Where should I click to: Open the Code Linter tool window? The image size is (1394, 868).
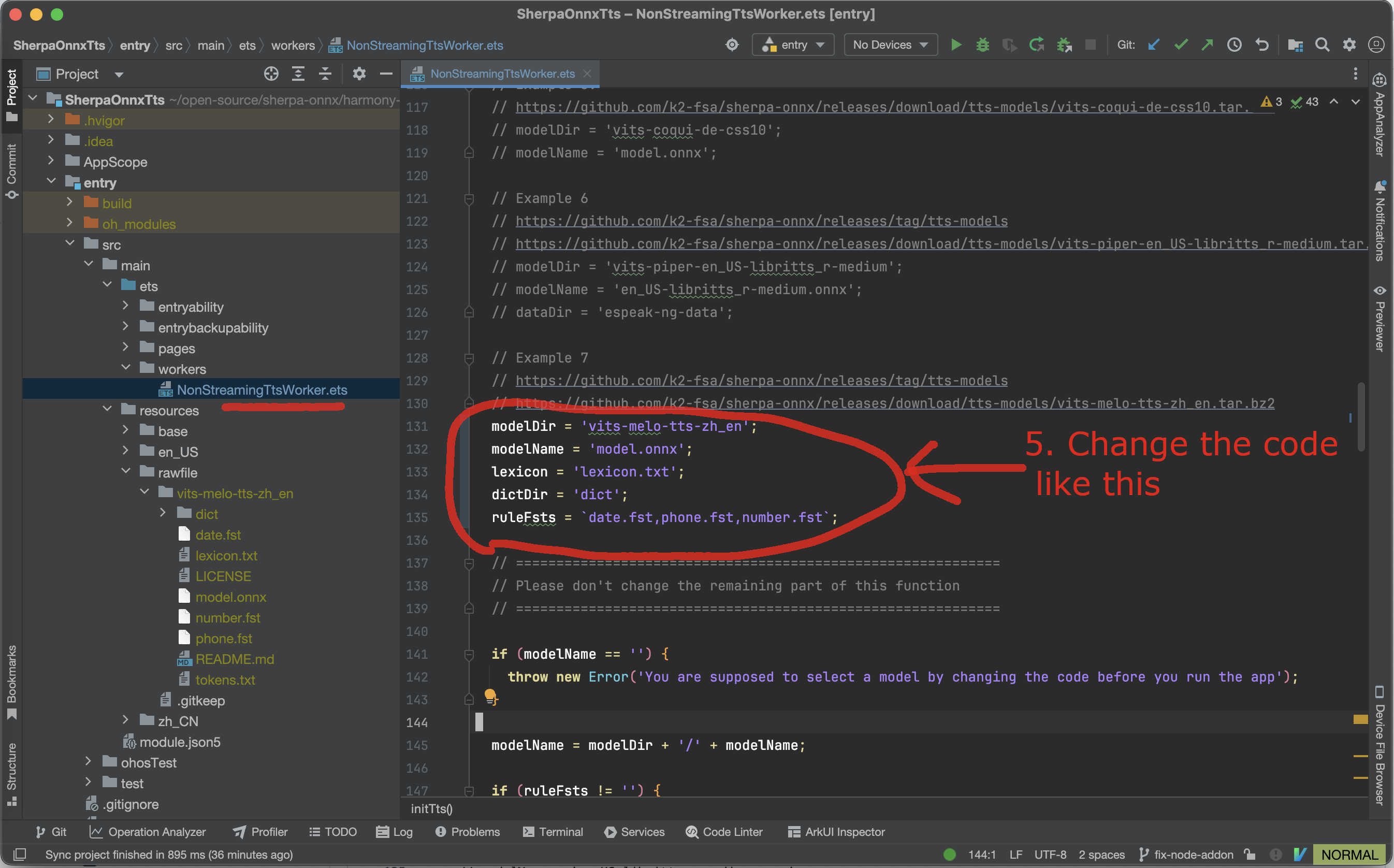pos(724,832)
